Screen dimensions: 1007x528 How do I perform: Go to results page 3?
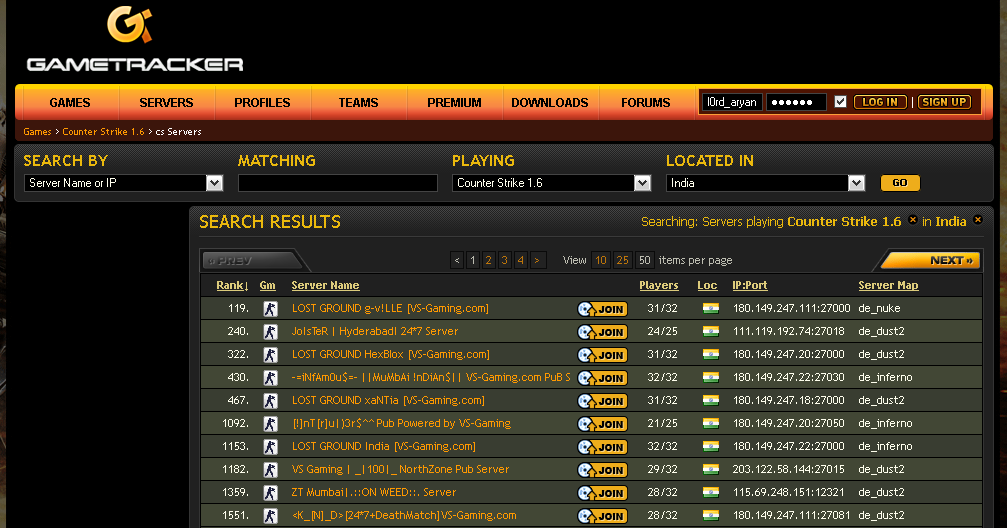click(x=505, y=260)
